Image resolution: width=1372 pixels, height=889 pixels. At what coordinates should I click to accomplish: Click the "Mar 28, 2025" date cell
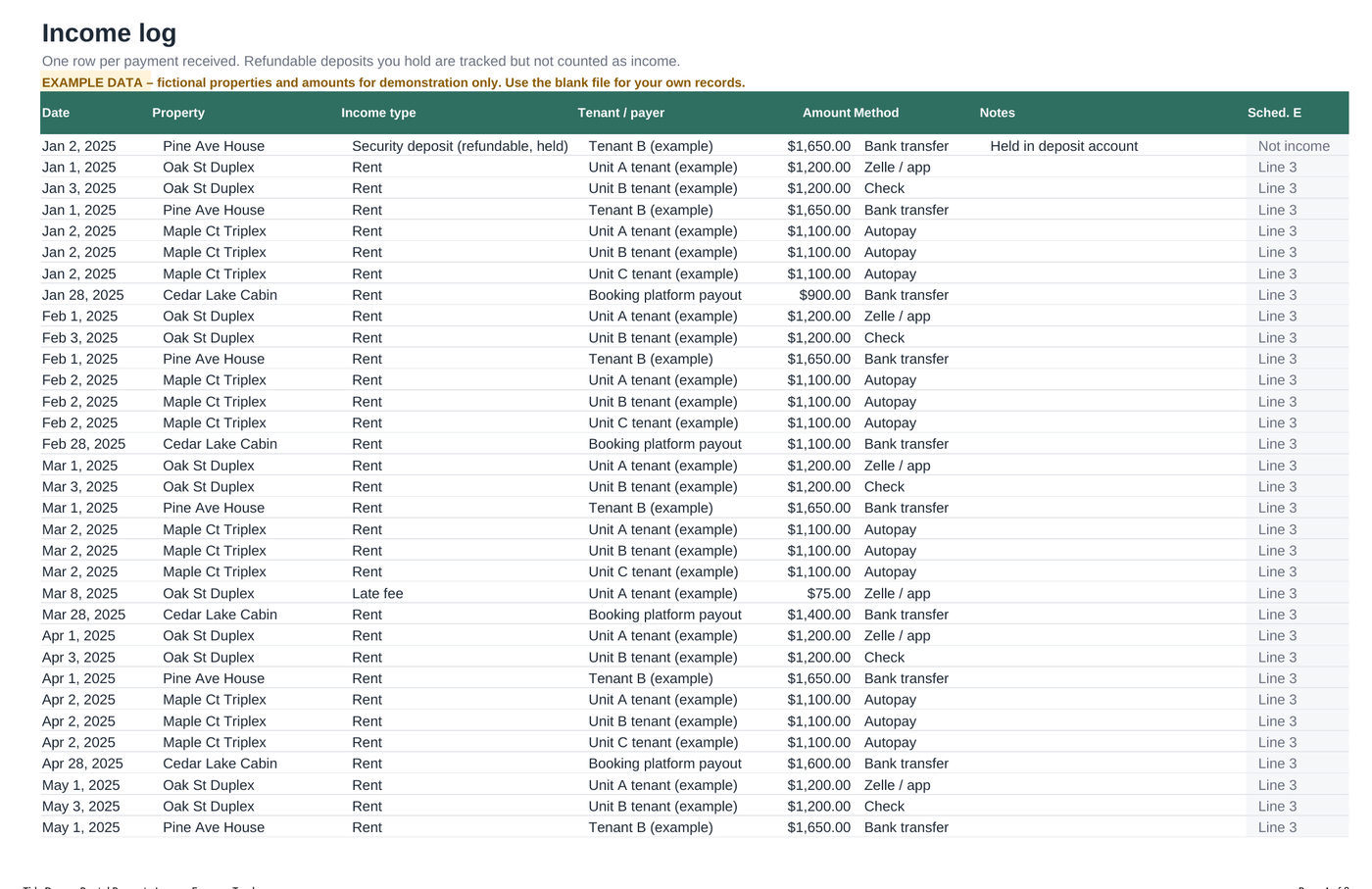point(83,615)
